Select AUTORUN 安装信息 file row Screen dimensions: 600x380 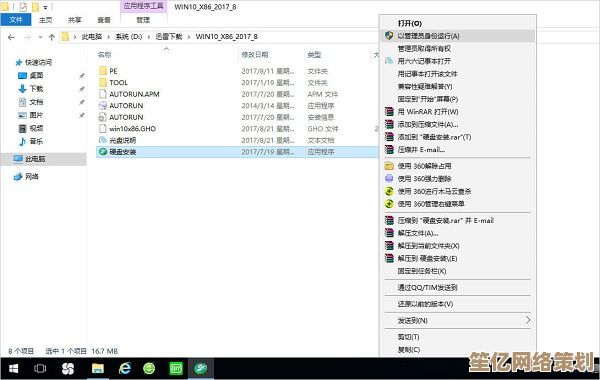point(237,117)
